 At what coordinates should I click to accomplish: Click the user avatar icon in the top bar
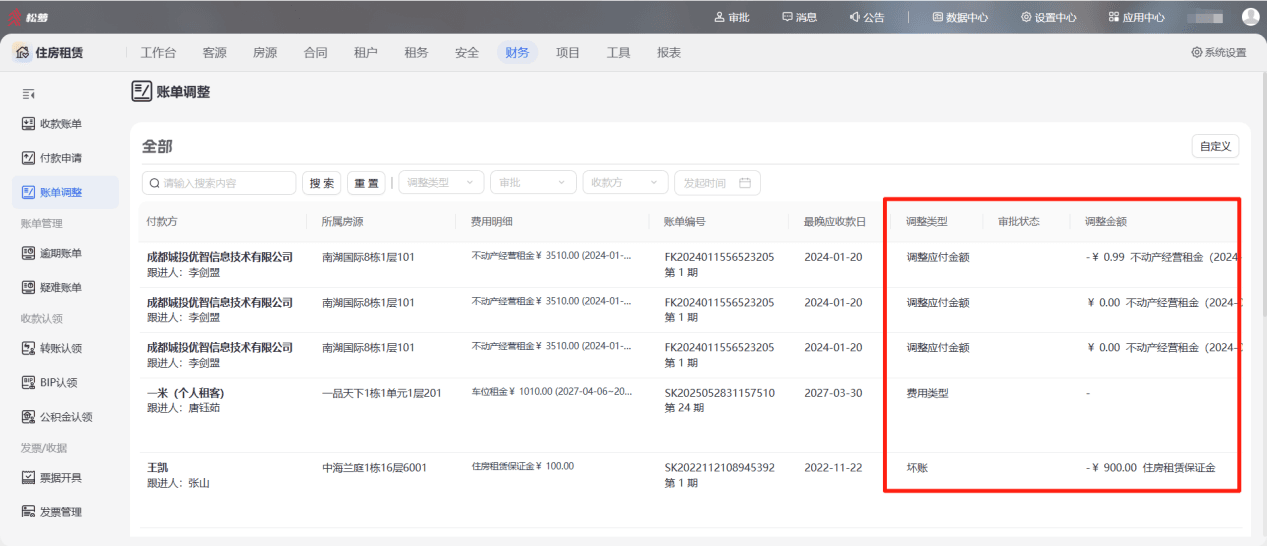tap(1250, 17)
